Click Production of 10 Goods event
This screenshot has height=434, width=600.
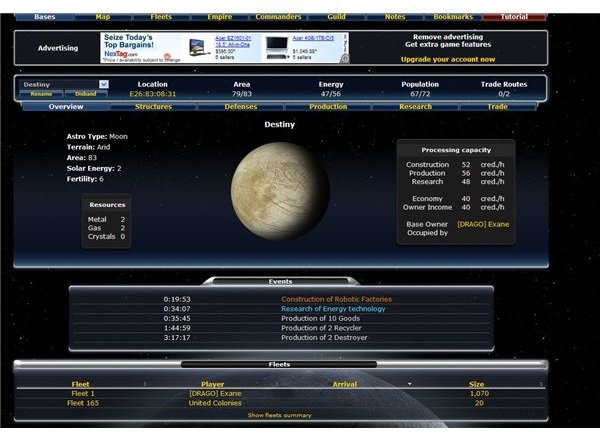[321, 318]
